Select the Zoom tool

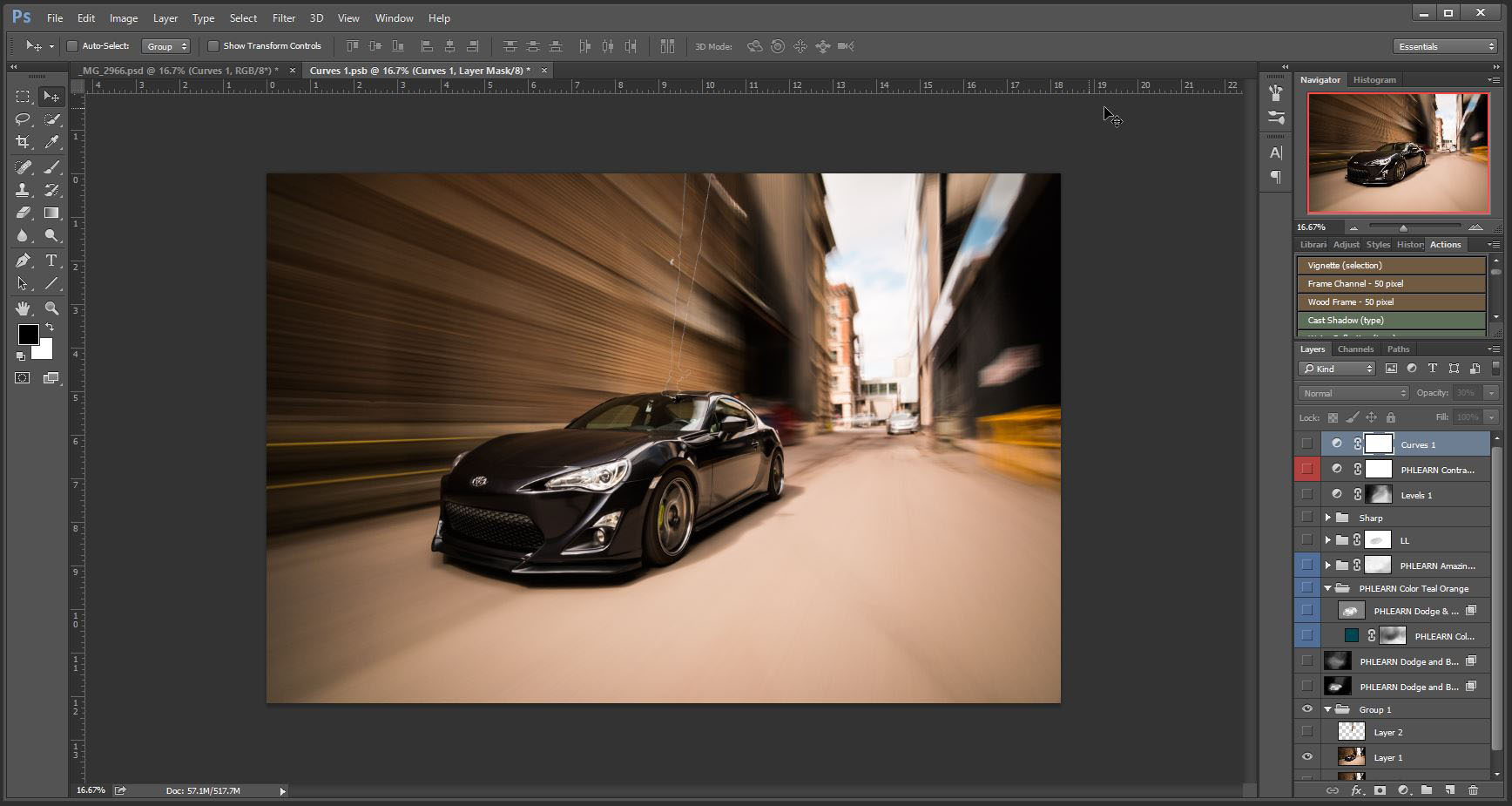52,308
